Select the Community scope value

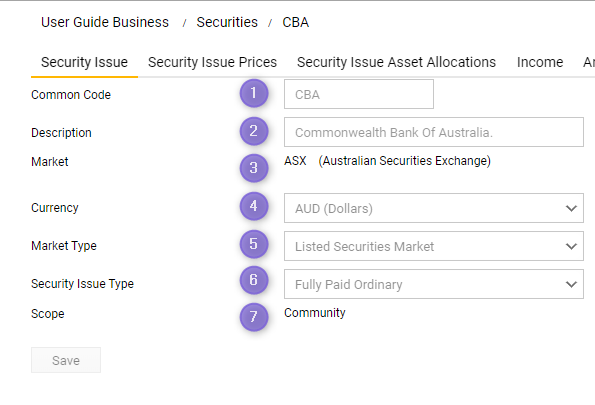click(315, 313)
